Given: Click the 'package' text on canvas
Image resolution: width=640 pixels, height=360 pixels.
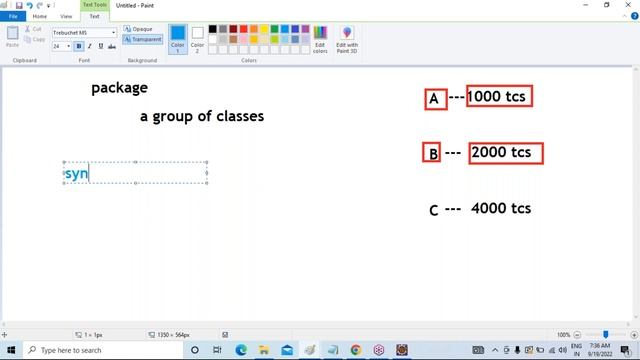Looking at the screenshot, I should (120, 88).
